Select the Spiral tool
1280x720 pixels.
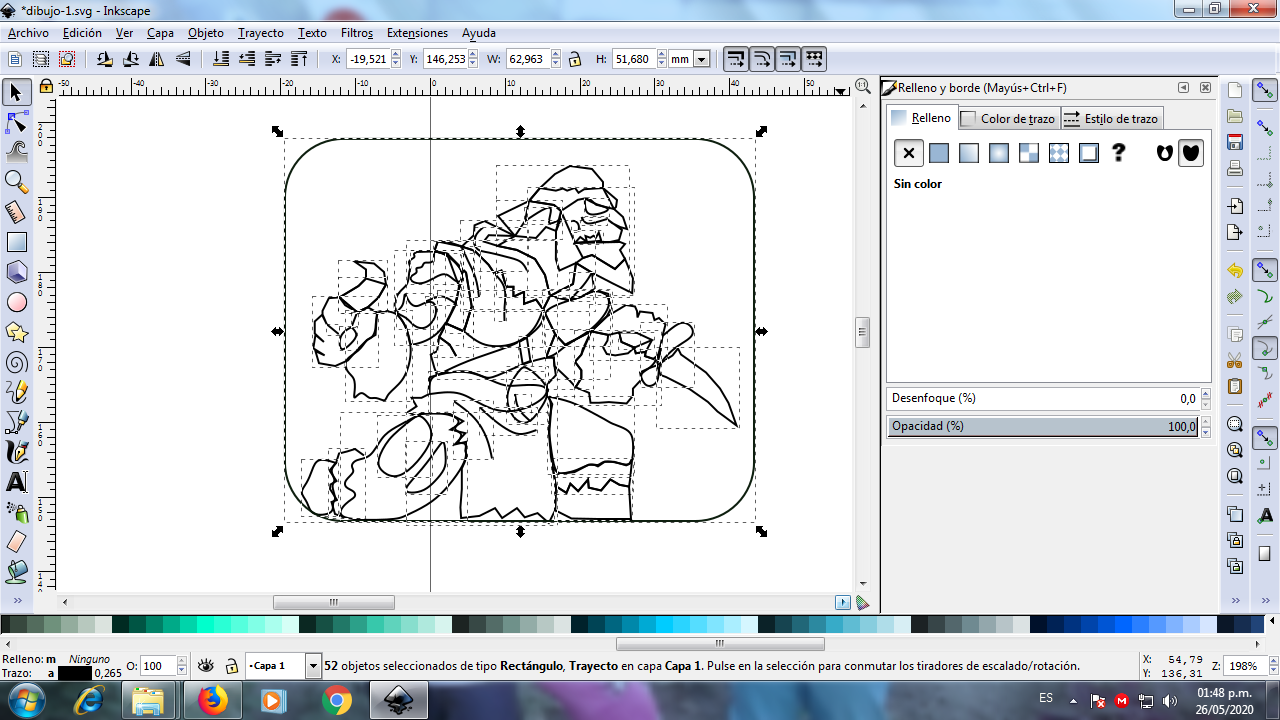tap(16, 362)
